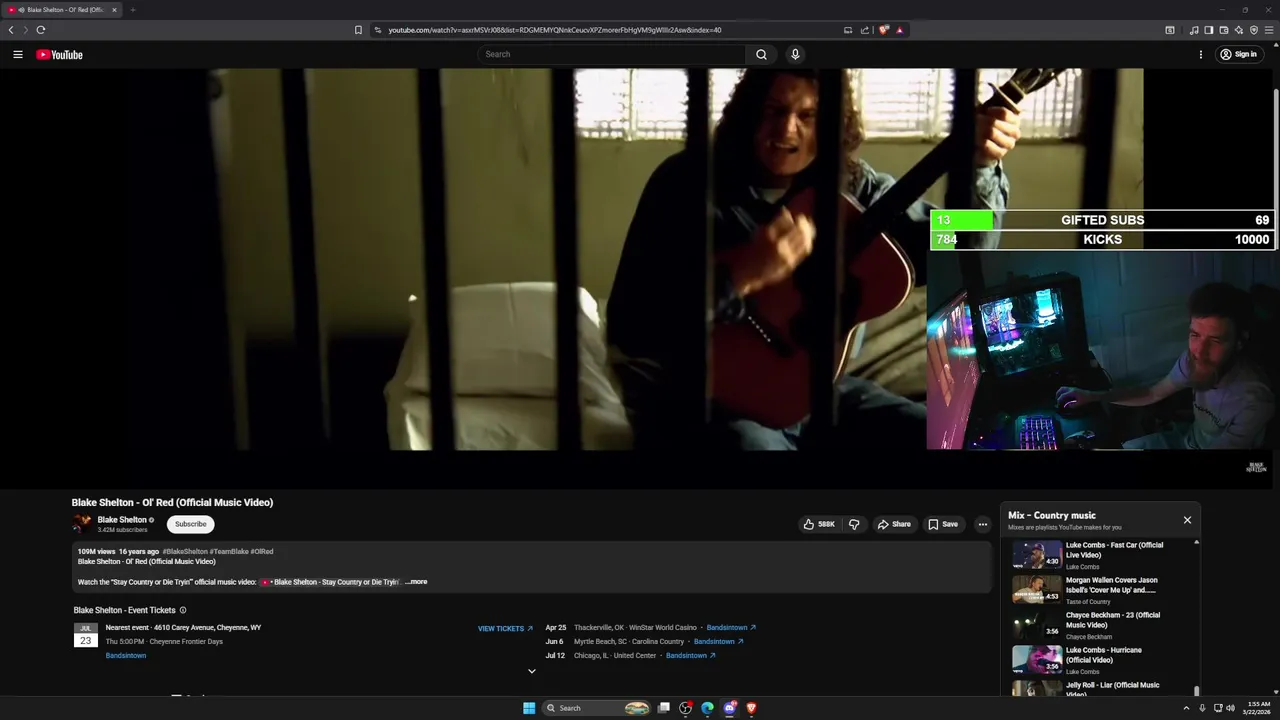1280x720 pixels.
Task: Click VIEW TICKETS link
Action: (505, 629)
